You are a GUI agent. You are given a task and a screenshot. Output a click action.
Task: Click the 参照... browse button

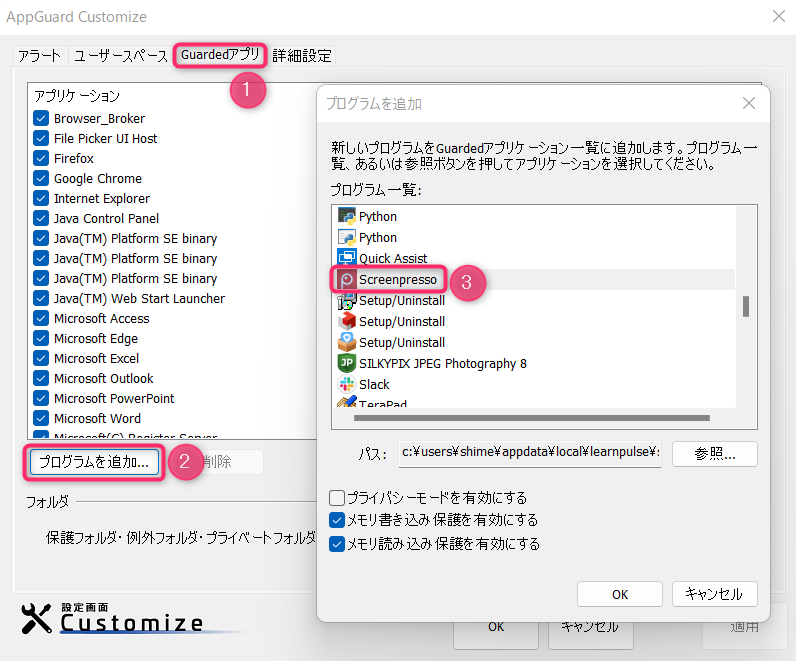click(x=715, y=453)
